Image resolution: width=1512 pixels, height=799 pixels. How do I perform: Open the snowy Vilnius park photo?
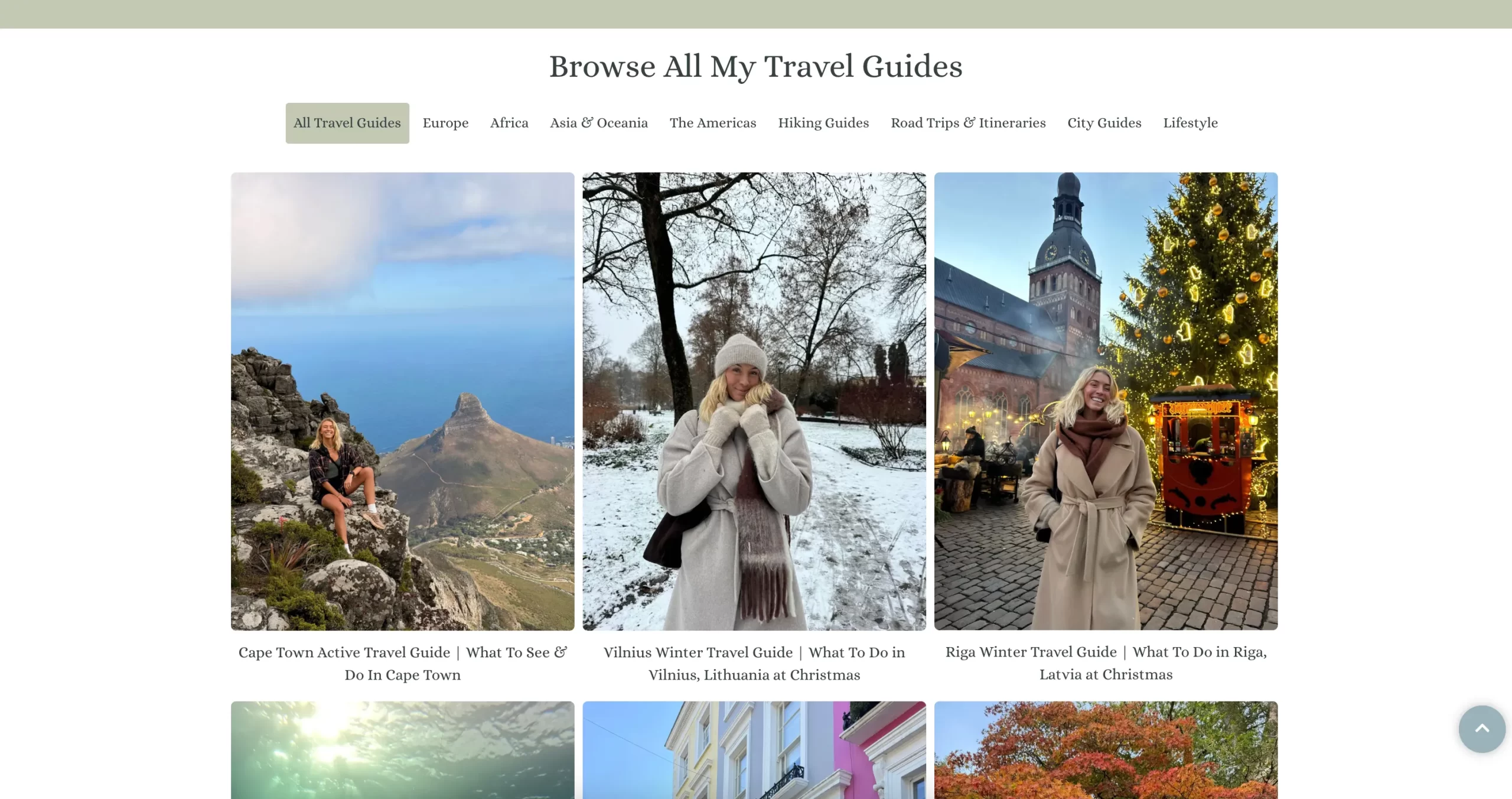pyautogui.click(x=754, y=401)
